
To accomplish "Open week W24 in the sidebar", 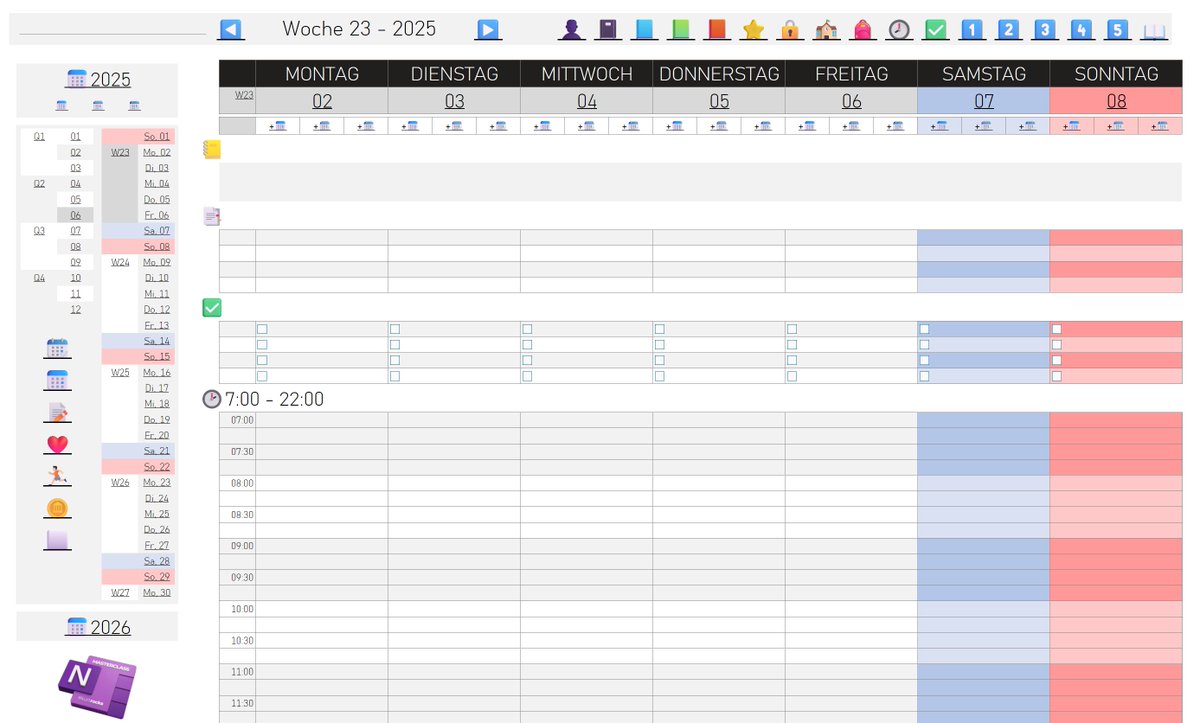I will click(x=120, y=262).
